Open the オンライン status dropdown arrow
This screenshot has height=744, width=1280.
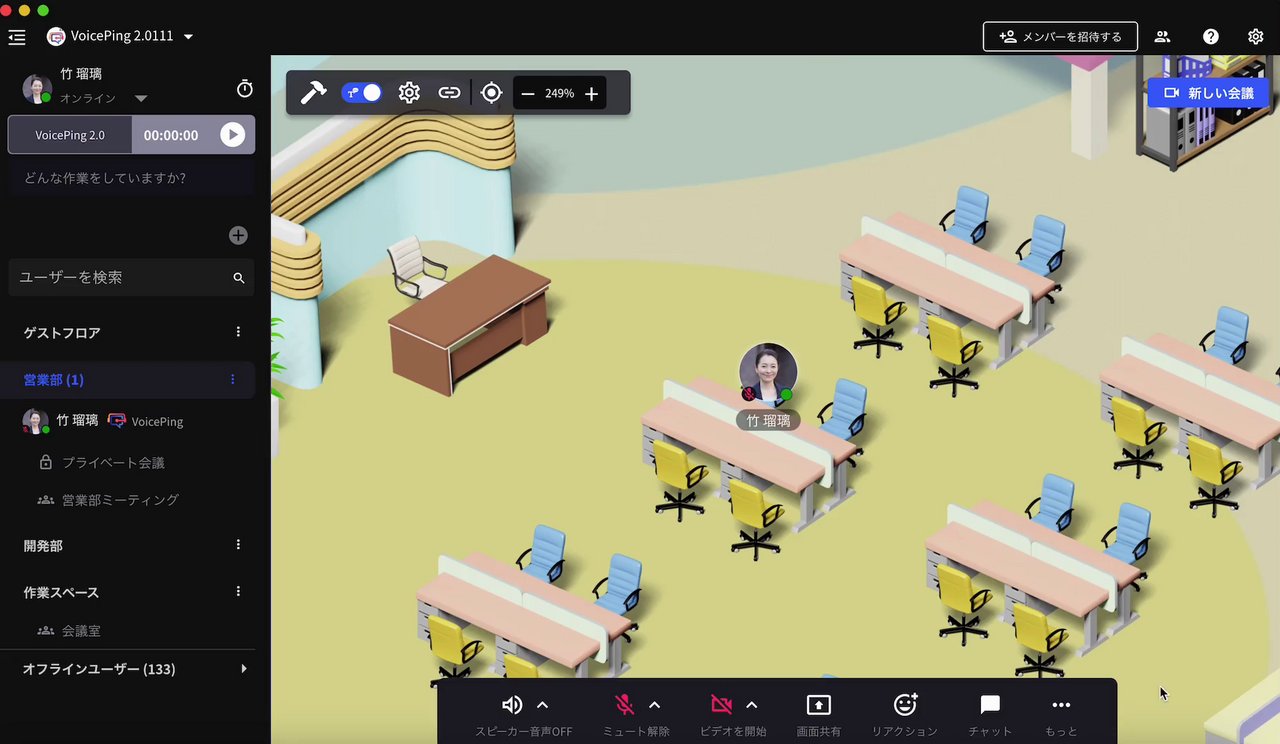pos(141,98)
